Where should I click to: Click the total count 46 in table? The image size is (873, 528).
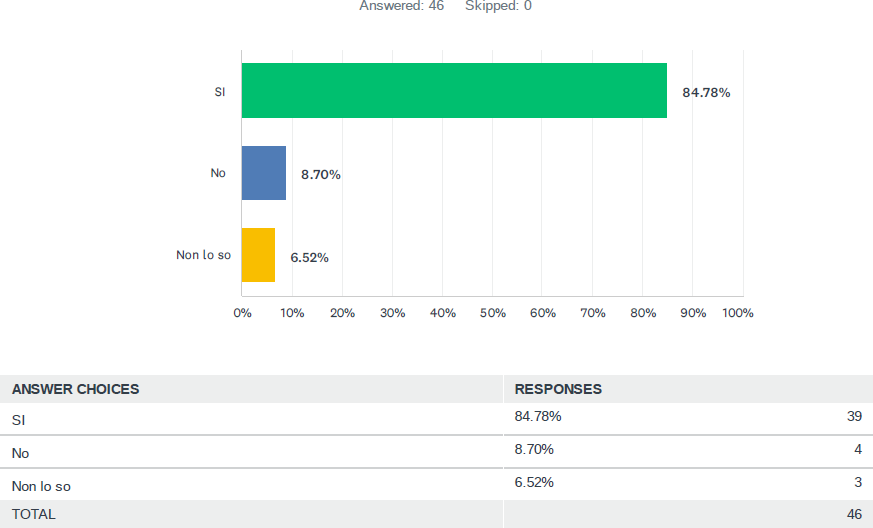coord(854,514)
